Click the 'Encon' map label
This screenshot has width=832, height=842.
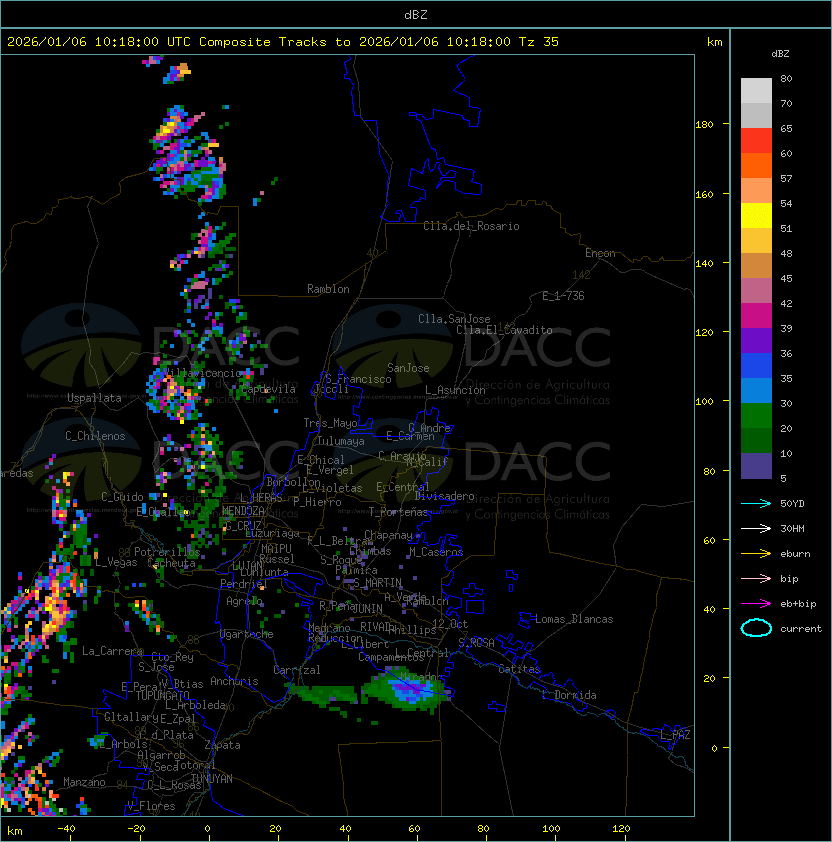(x=600, y=253)
